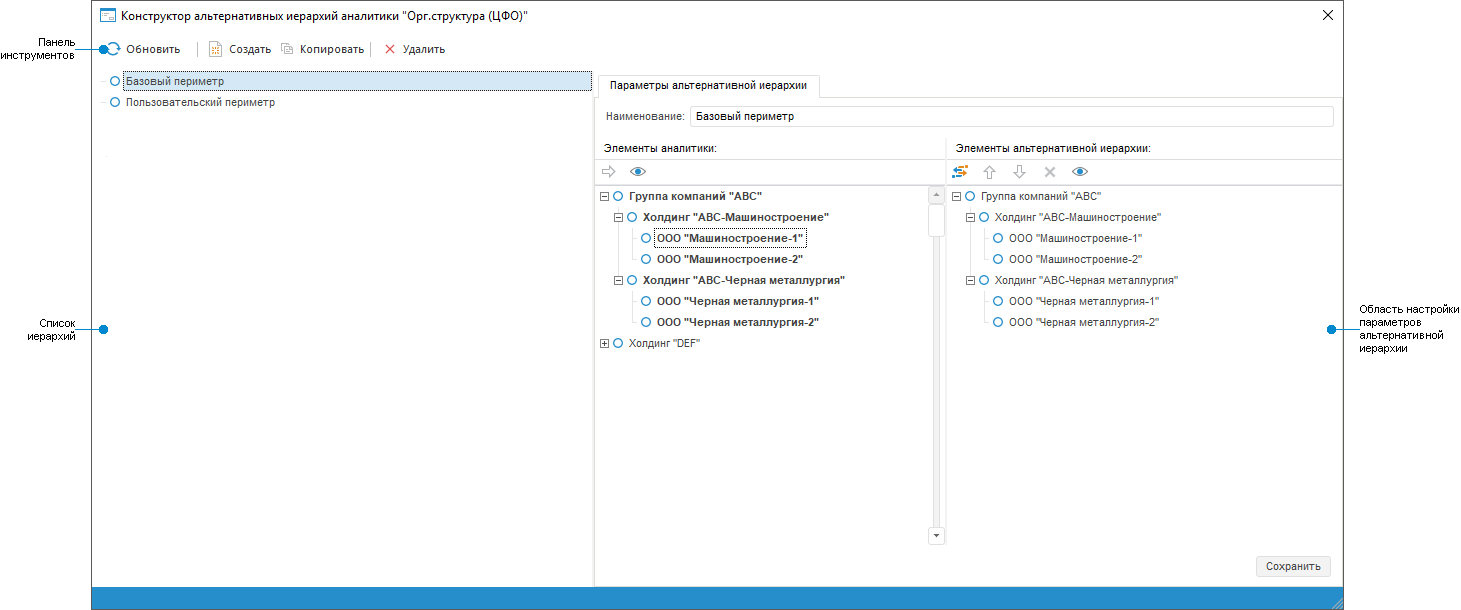This screenshot has width=1461, height=610.
Task: Collapse Группа компаний "ABC" in alternative hierarchy tree
Action: pos(956,196)
